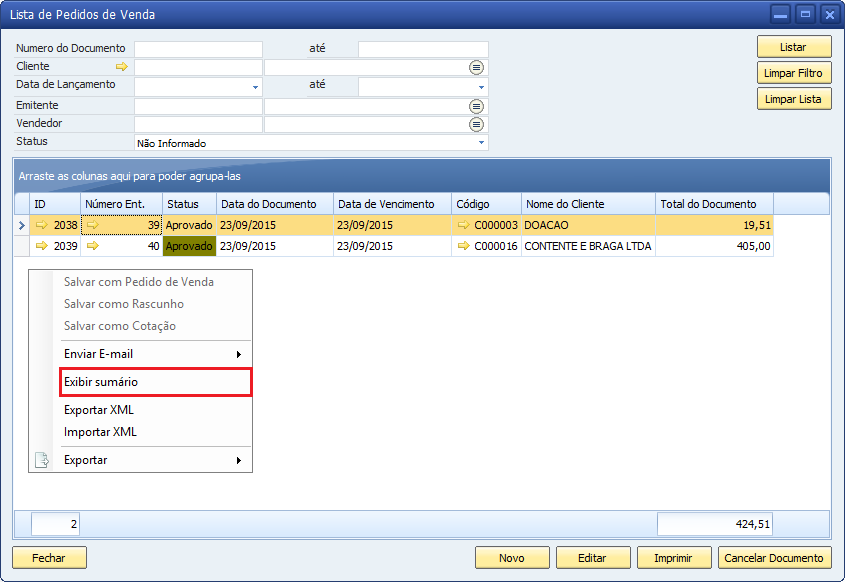Select DOACAO customer name cell
845x582 pixels.
[x=588, y=225]
